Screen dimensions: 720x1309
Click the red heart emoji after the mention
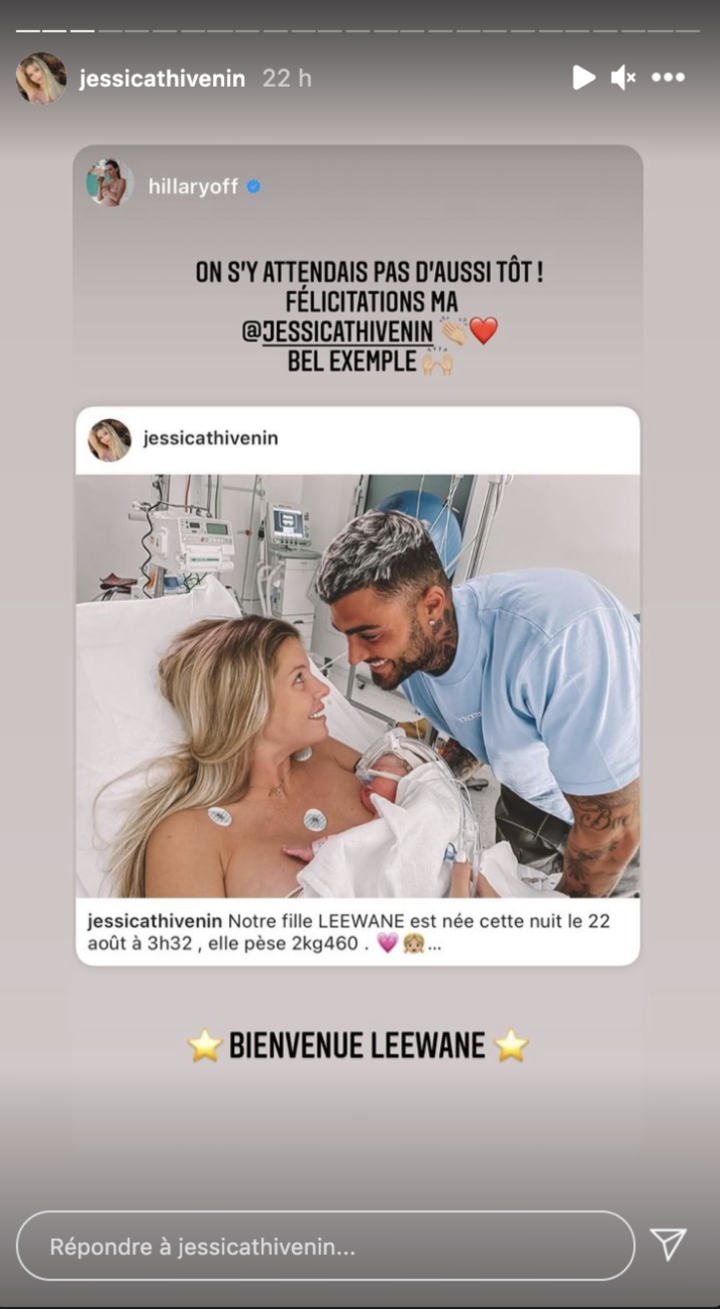(x=483, y=331)
